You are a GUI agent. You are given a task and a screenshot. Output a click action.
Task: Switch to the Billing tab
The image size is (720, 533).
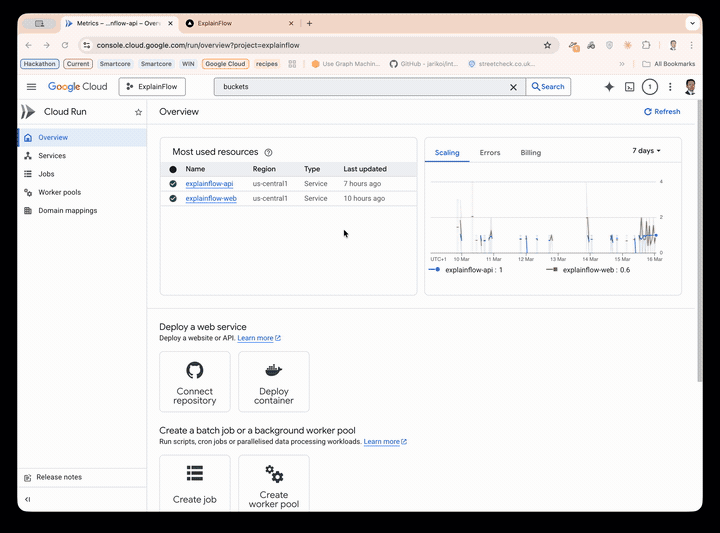click(530, 152)
